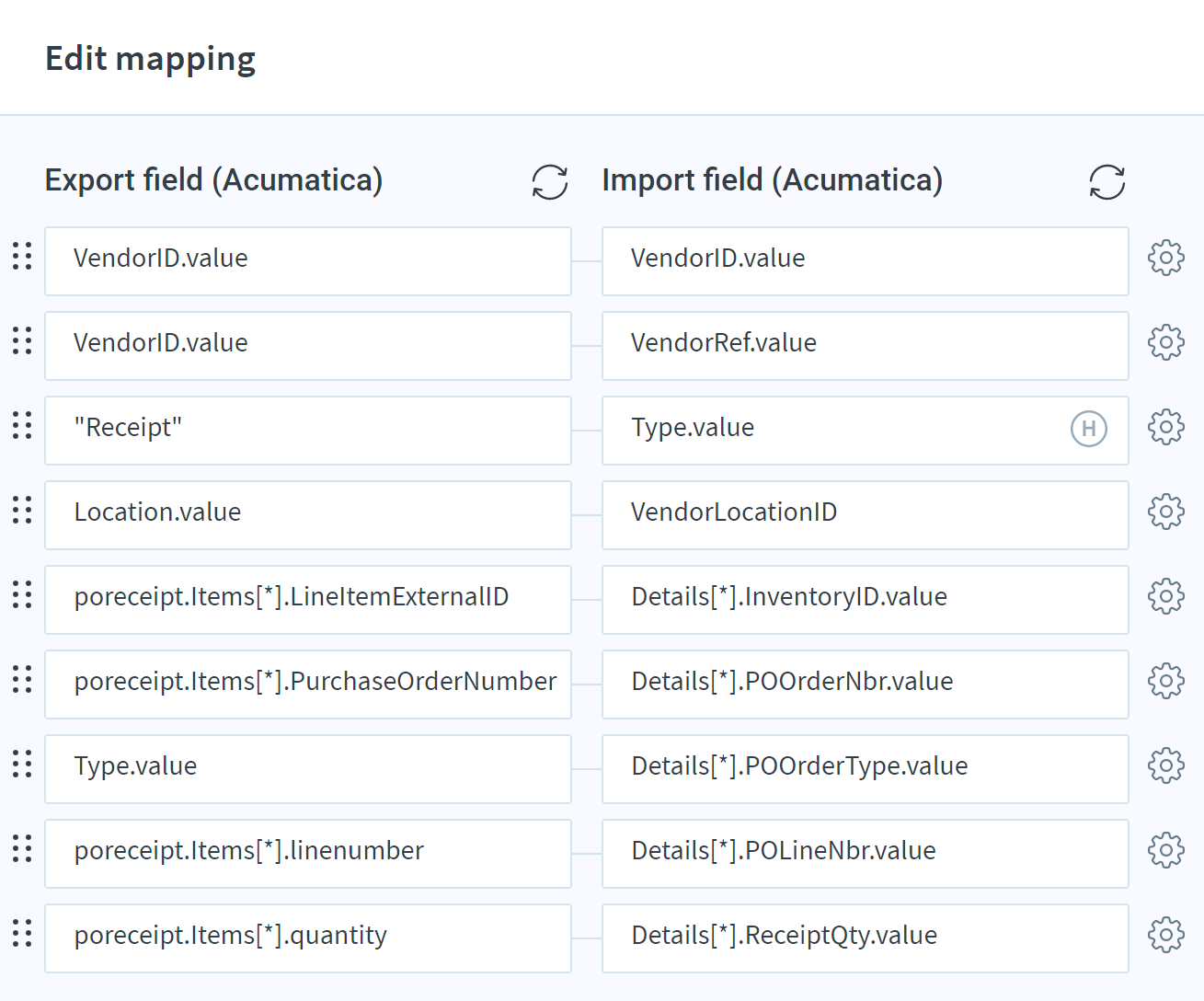The height and width of the screenshot is (1001, 1204).
Task: Click the Import field (Acumatica) heading
Action: point(773,180)
